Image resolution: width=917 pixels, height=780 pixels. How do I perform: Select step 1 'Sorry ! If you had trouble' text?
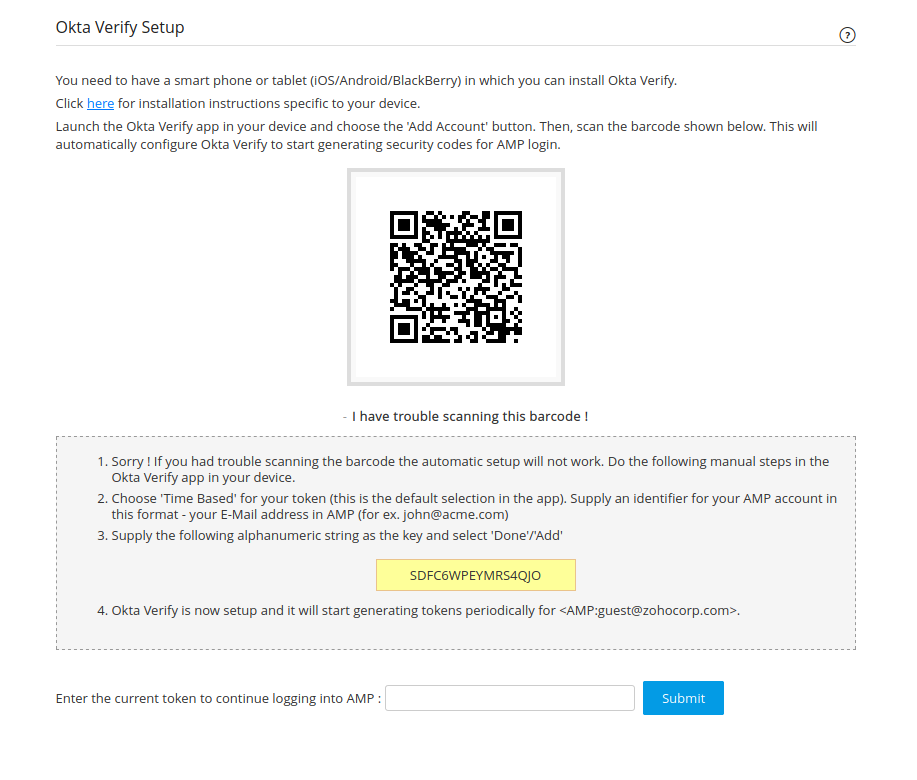coord(470,470)
